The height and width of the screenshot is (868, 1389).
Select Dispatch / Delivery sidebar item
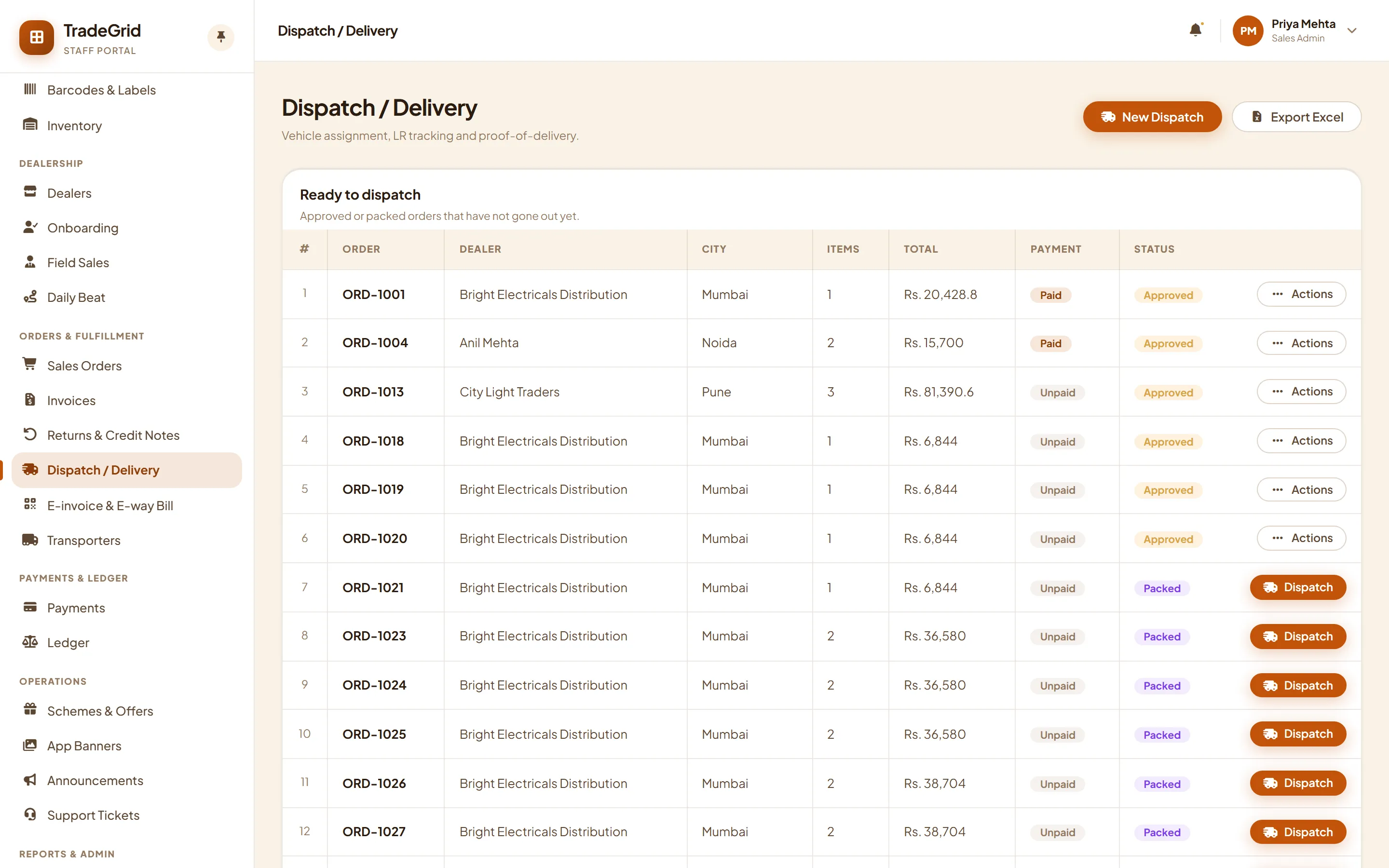click(127, 470)
